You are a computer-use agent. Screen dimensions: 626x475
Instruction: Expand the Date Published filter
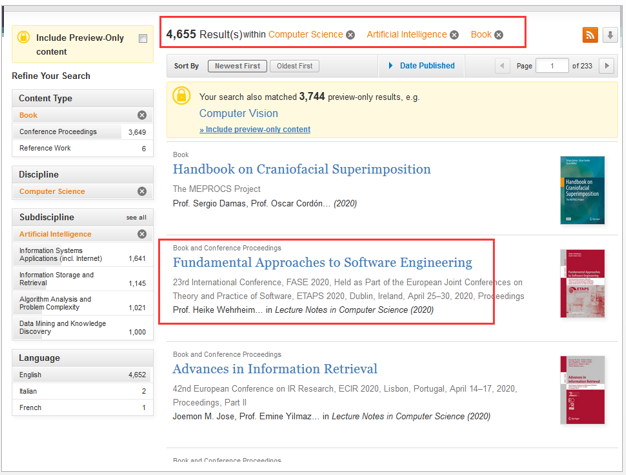[422, 65]
